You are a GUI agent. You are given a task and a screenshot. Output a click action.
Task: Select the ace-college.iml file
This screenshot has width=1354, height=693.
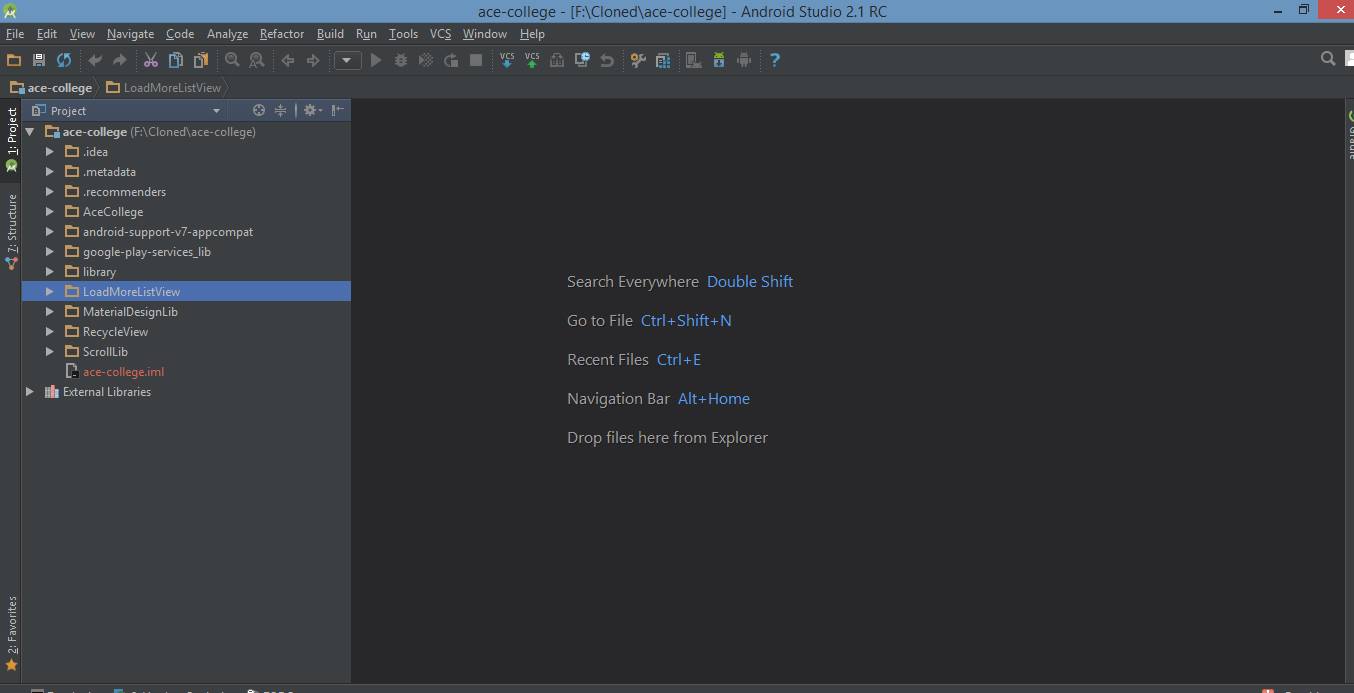[x=186, y=371]
